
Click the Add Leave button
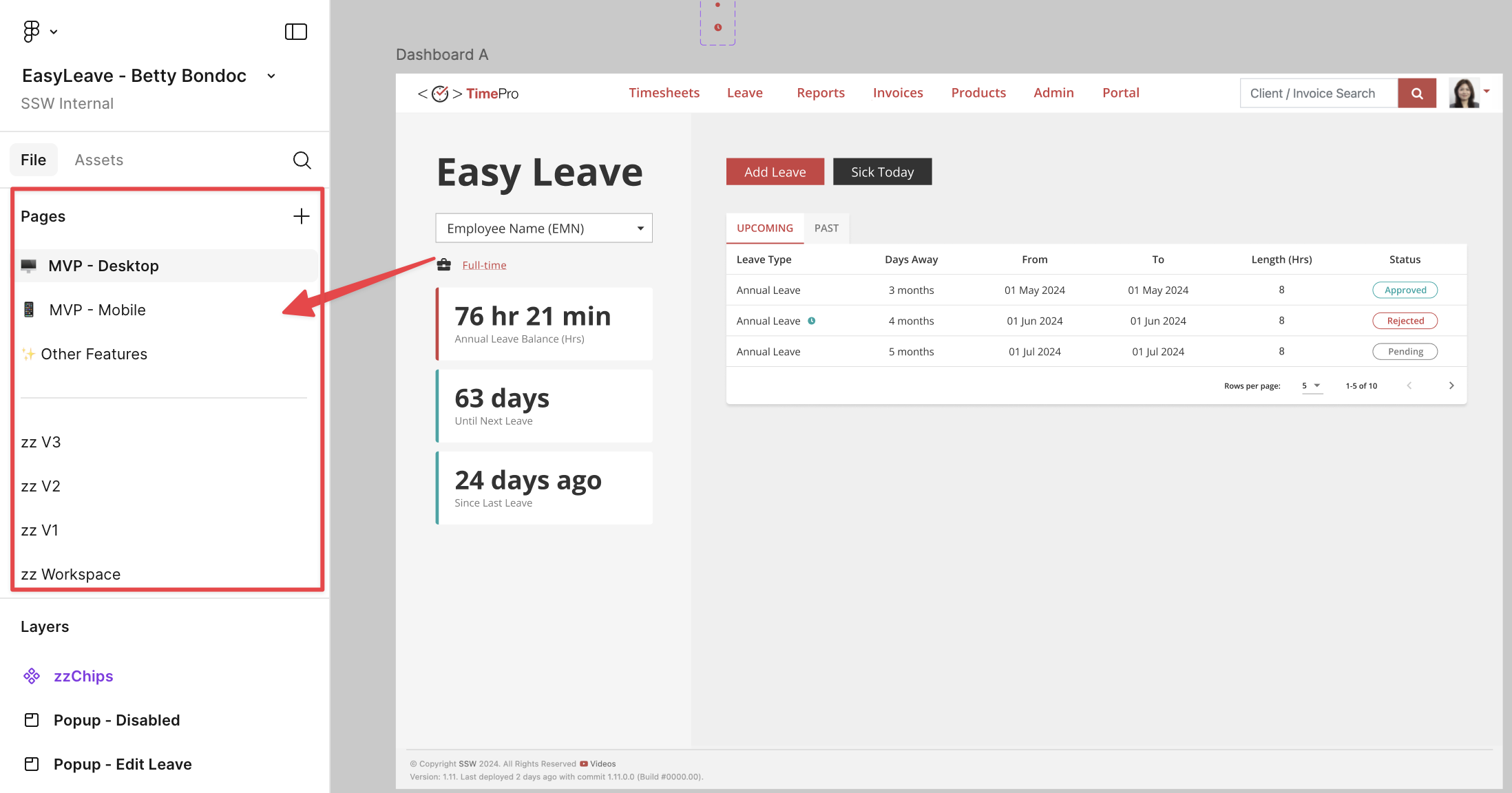tap(775, 172)
